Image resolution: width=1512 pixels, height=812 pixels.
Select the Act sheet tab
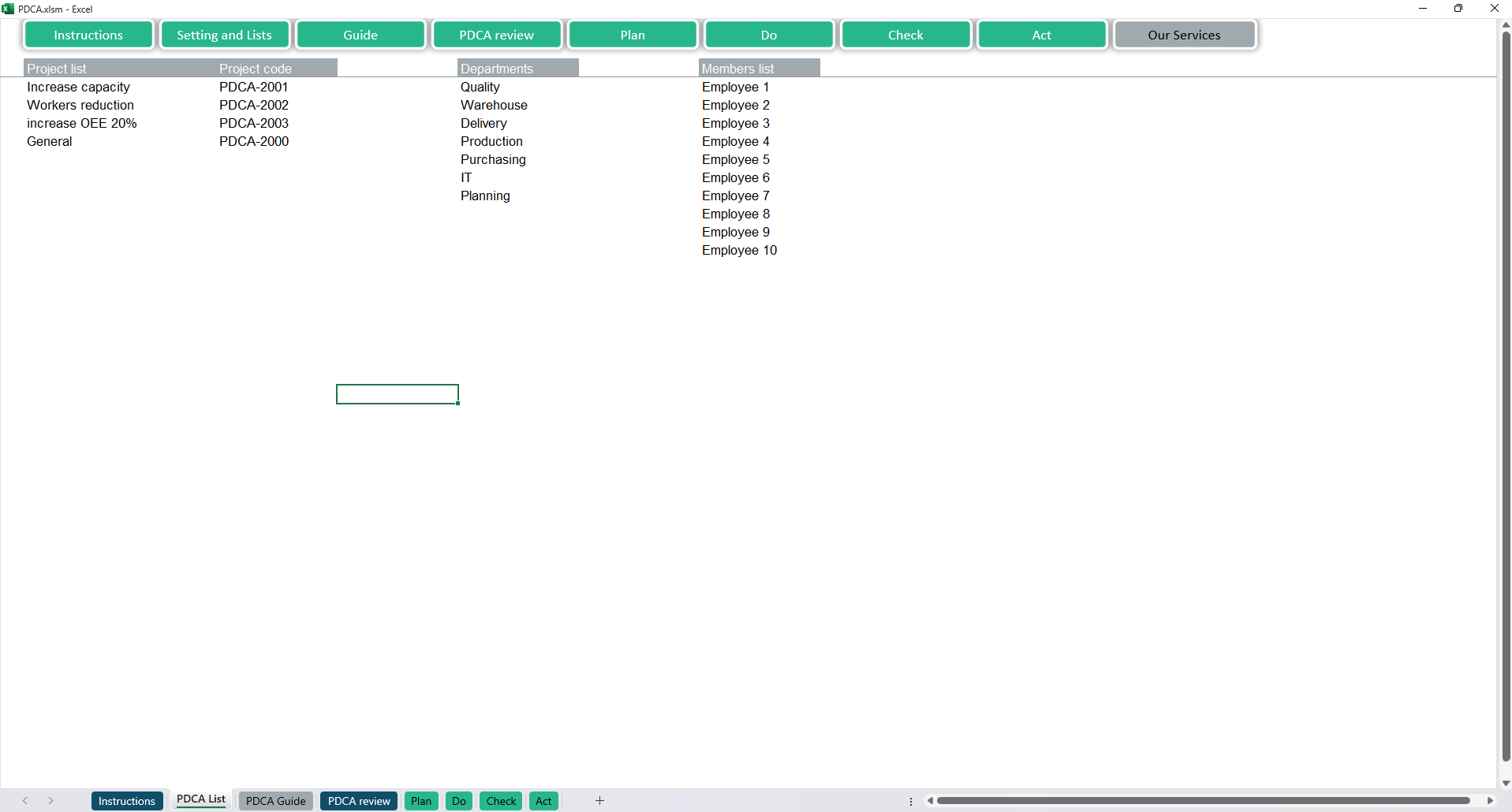pos(543,801)
